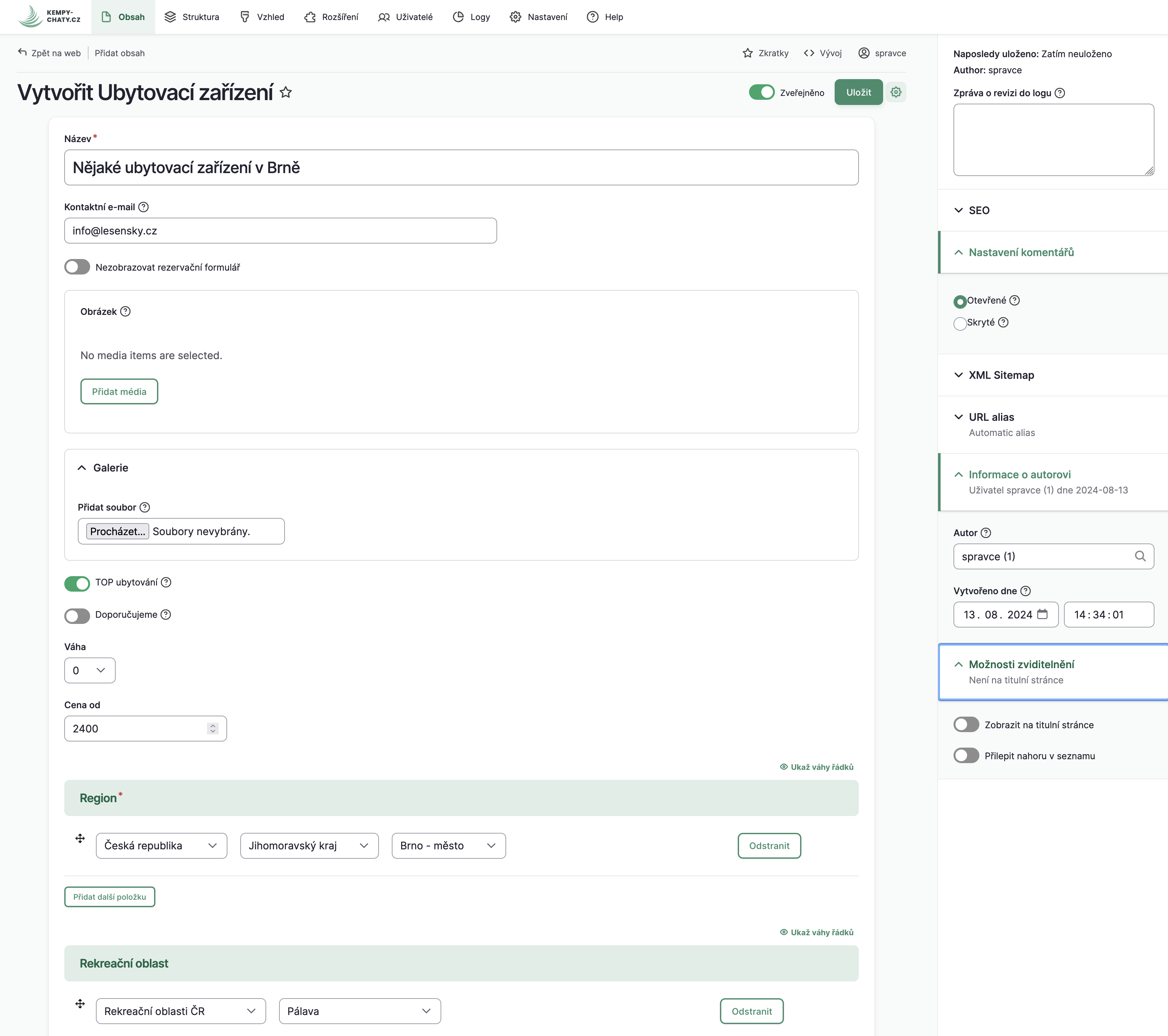The image size is (1168, 1036).
Task: Click help icon next to Autor
Action: [x=986, y=533]
